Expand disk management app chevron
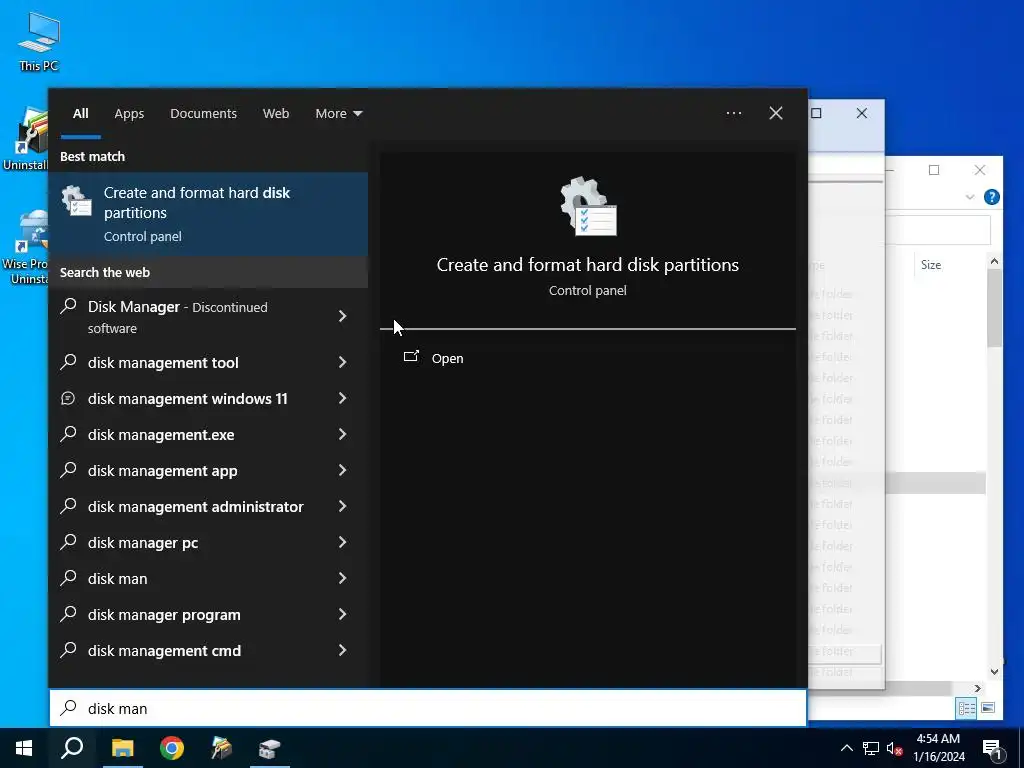1024x768 pixels. [343, 470]
